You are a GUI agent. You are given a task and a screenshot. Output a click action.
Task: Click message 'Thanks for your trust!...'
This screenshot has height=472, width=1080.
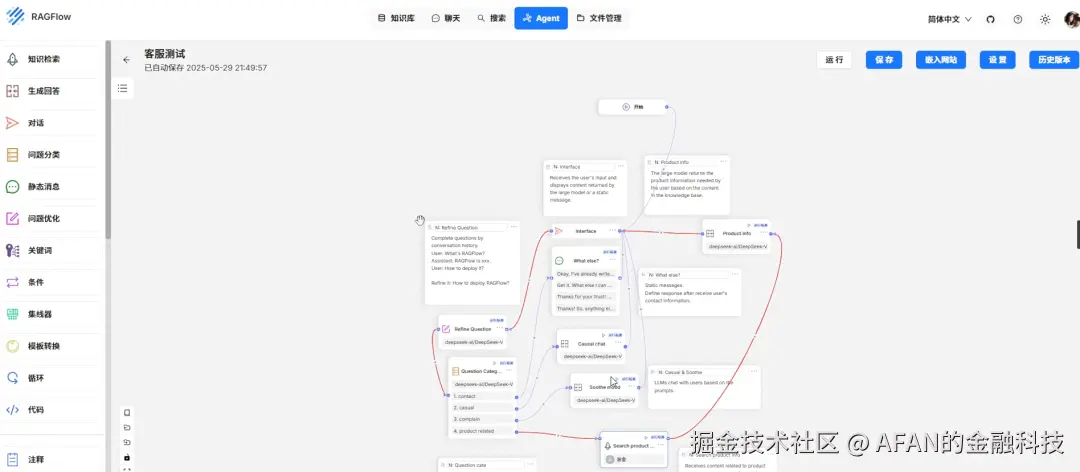(585, 297)
